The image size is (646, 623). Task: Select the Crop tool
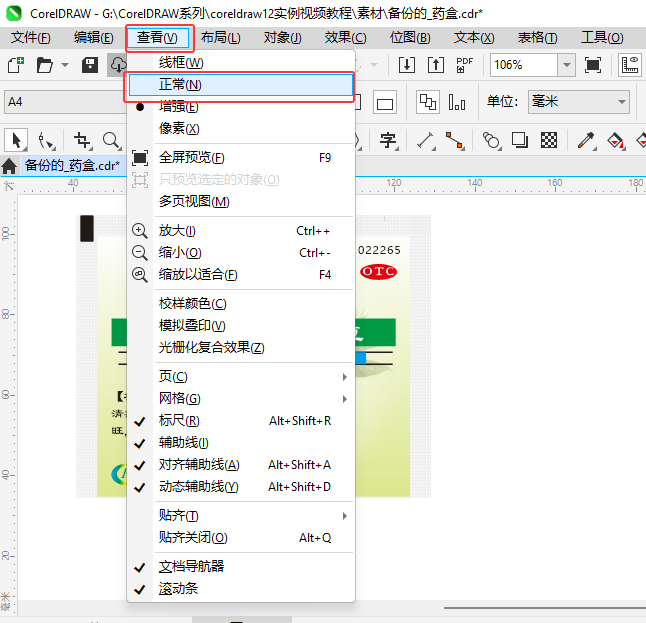[82, 141]
